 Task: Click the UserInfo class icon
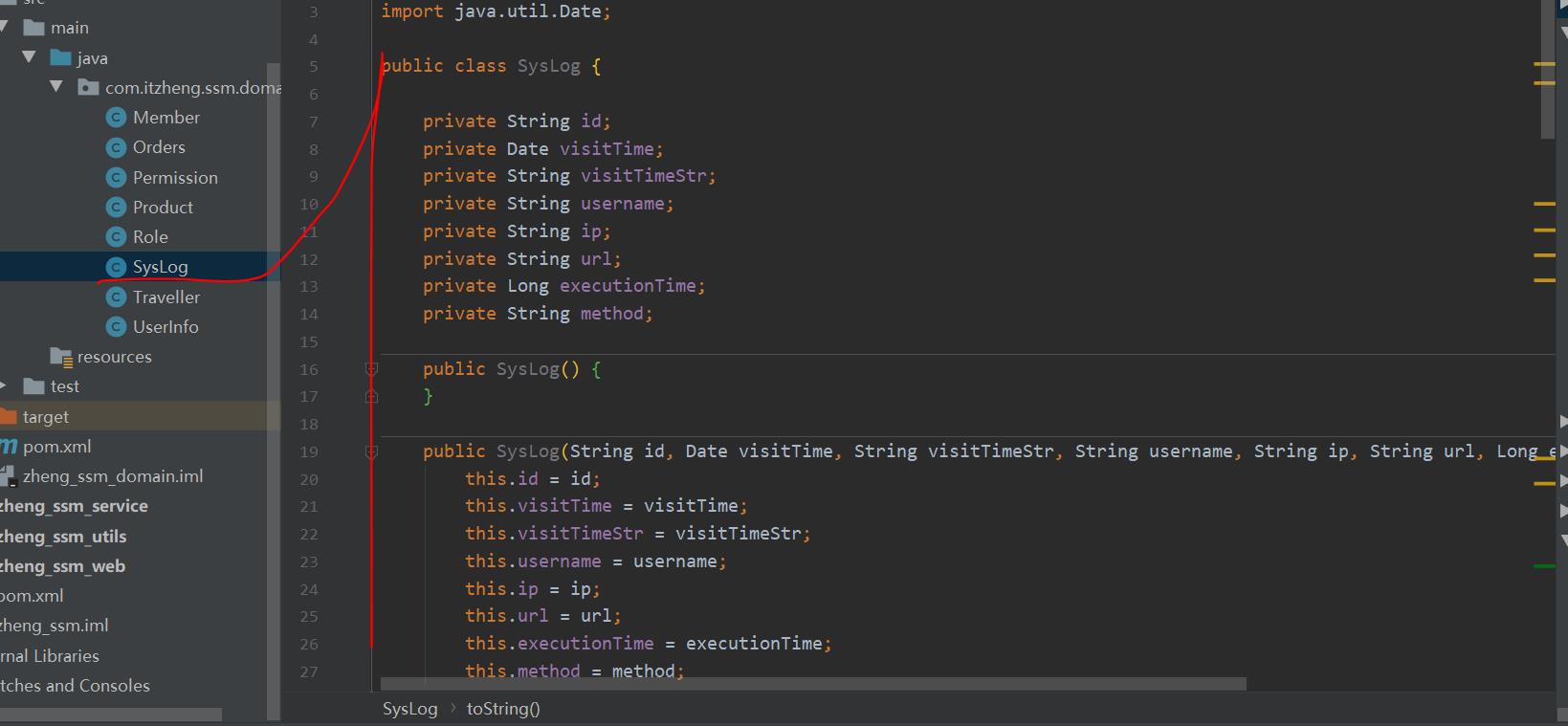pos(116,327)
